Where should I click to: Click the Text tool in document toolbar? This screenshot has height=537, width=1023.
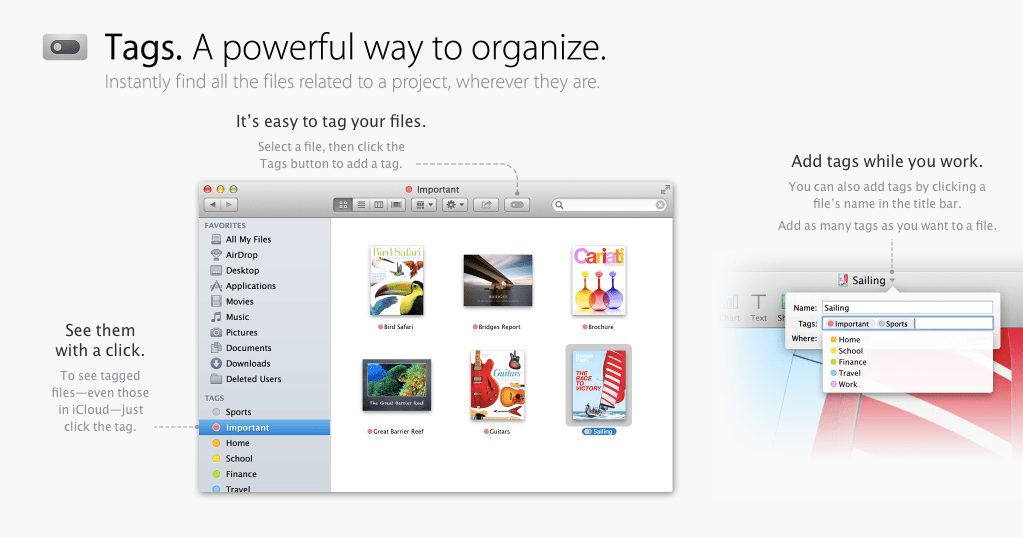tap(758, 308)
